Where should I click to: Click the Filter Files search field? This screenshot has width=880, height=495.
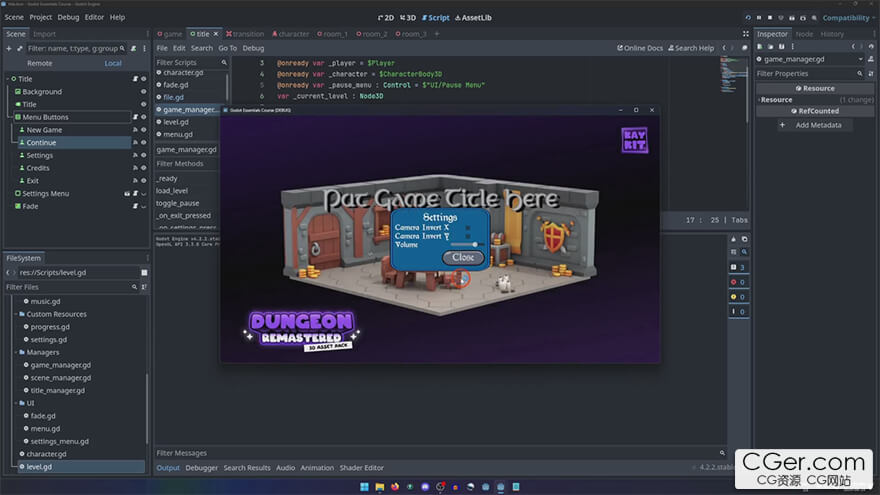[x=72, y=287]
